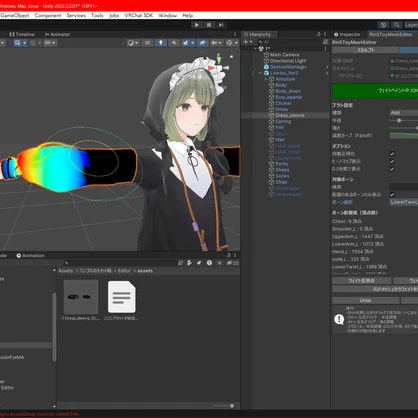Toggle the 自動正規化 checkbox
Screen dimensions: 418x418
pyautogui.click(x=392, y=154)
